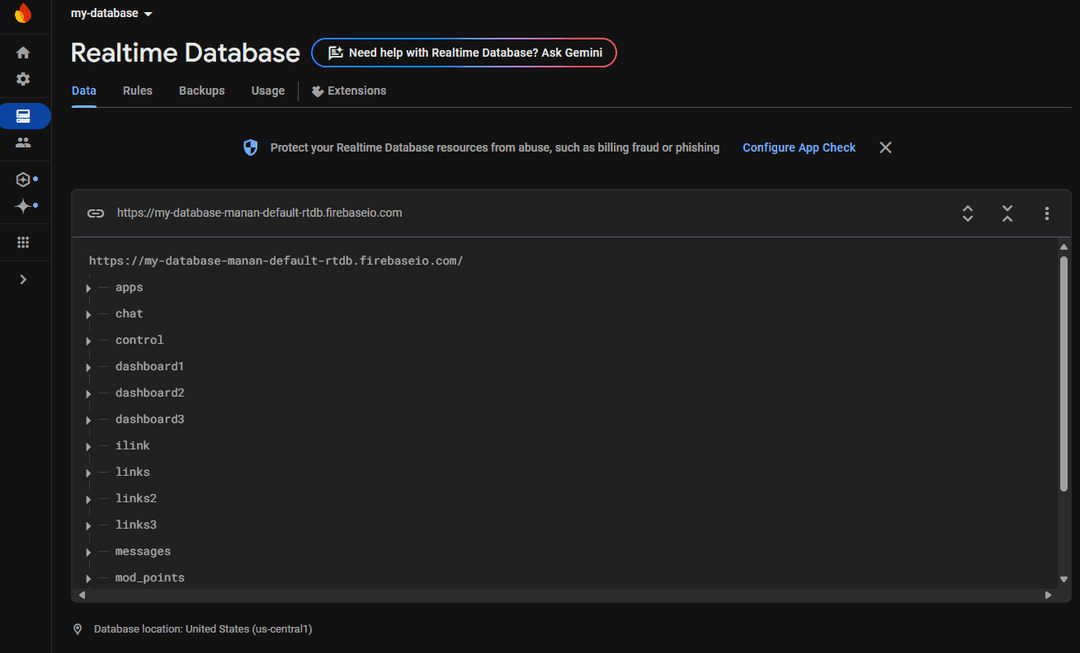Select the messages key label
This screenshot has height=653, width=1080.
143,551
